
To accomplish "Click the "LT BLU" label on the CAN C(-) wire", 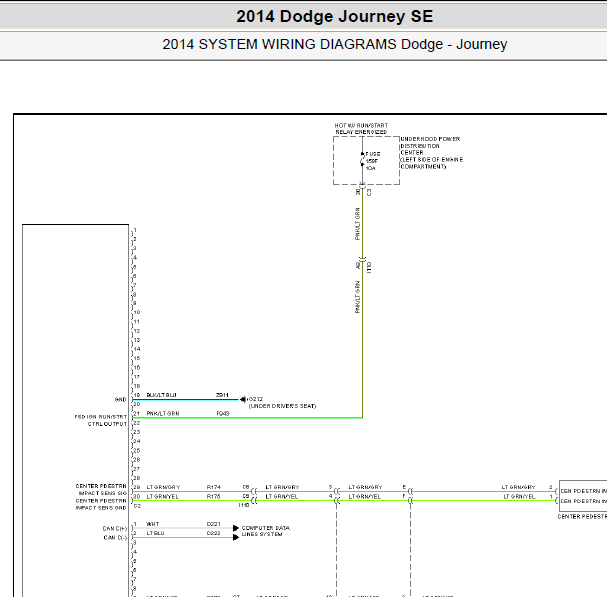I will click(x=155, y=533).
